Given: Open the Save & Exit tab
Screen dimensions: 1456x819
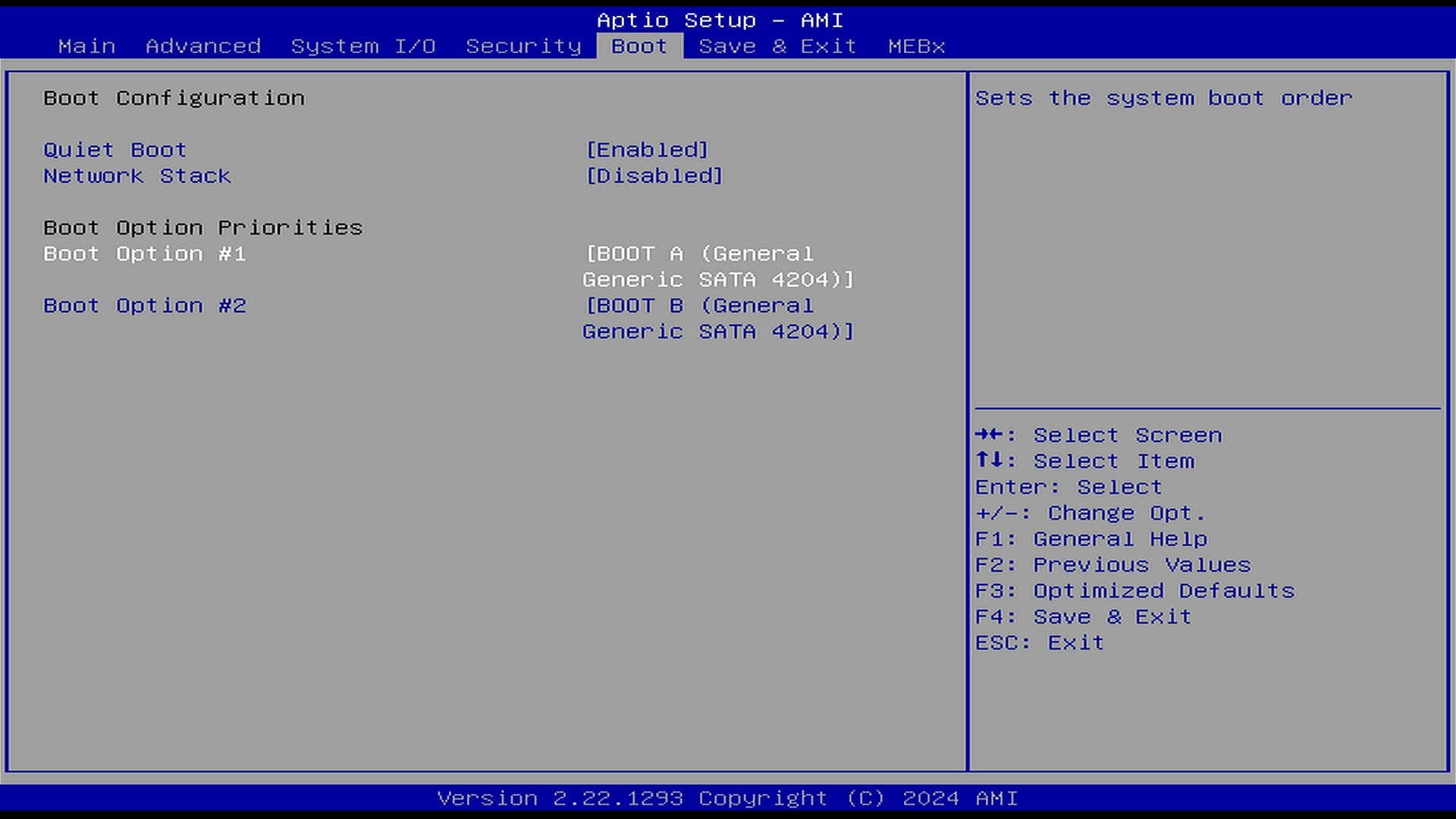Looking at the screenshot, I should [777, 46].
